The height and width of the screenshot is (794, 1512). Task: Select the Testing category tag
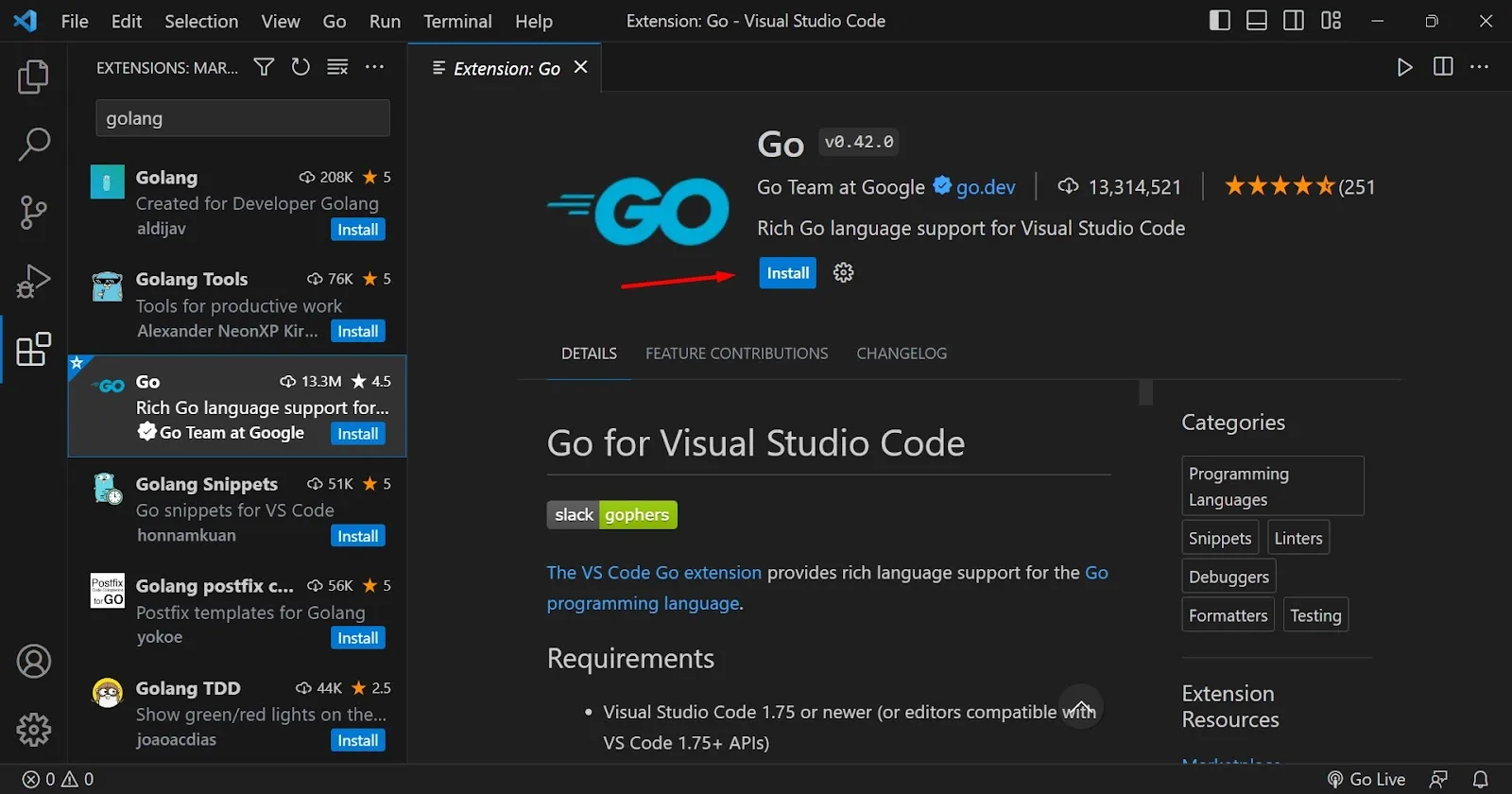click(x=1315, y=615)
